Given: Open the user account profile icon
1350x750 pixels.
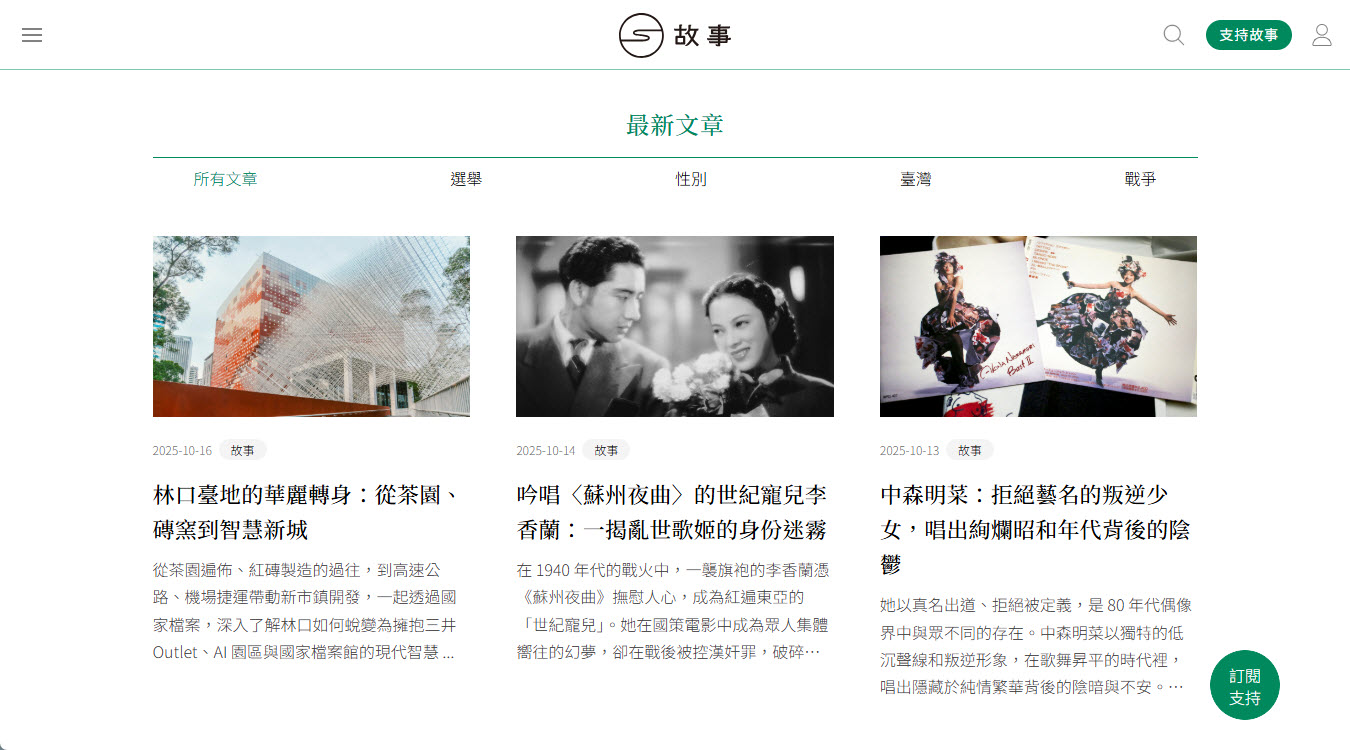Looking at the screenshot, I should [1322, 35].
